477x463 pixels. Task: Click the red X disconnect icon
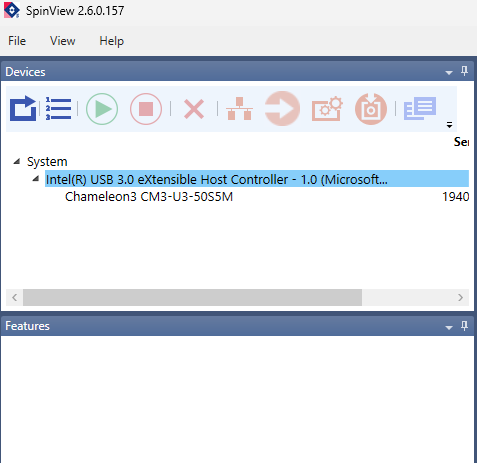pos(194,109)
